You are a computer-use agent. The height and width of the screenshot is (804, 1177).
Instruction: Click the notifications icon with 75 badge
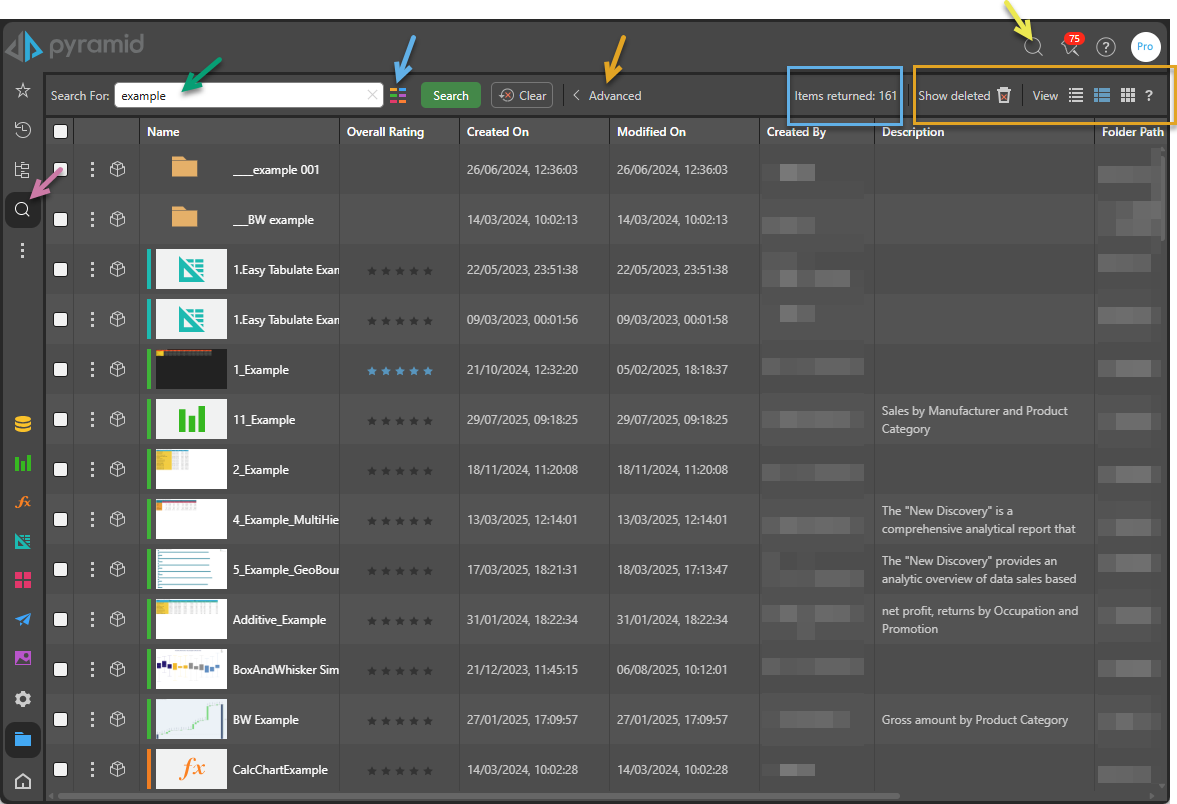1070,47
